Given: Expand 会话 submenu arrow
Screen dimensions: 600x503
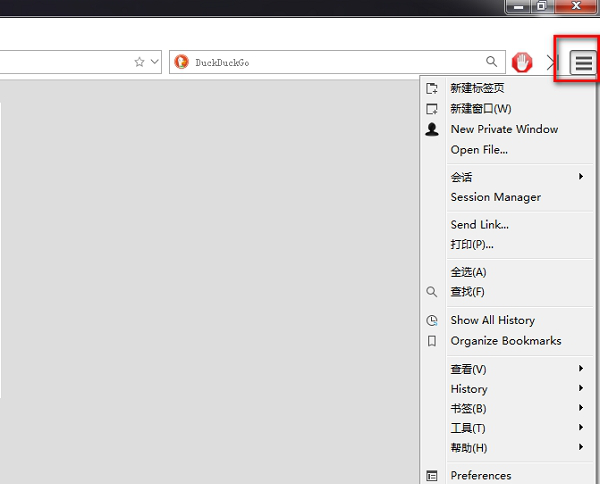Looking at the screenshot, I should coord(581,176).
